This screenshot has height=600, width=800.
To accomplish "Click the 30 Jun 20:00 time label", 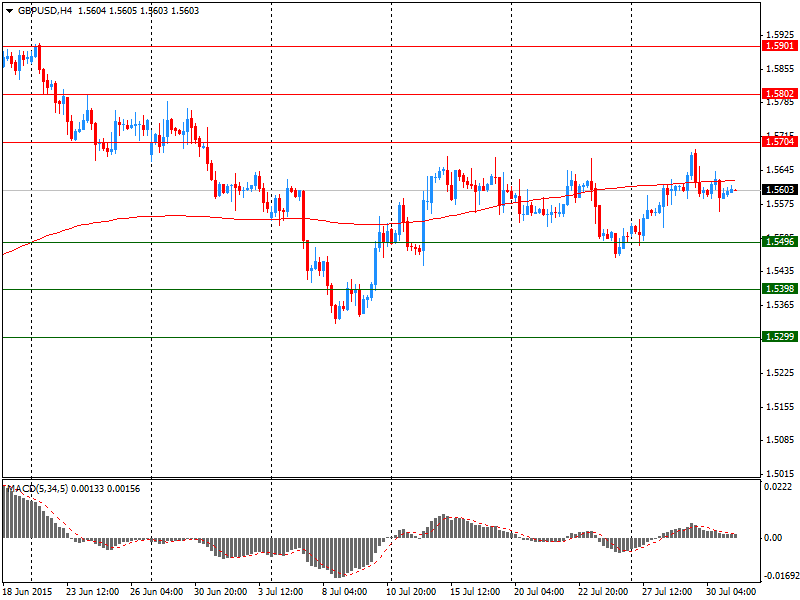I will (x=221, y=592).
